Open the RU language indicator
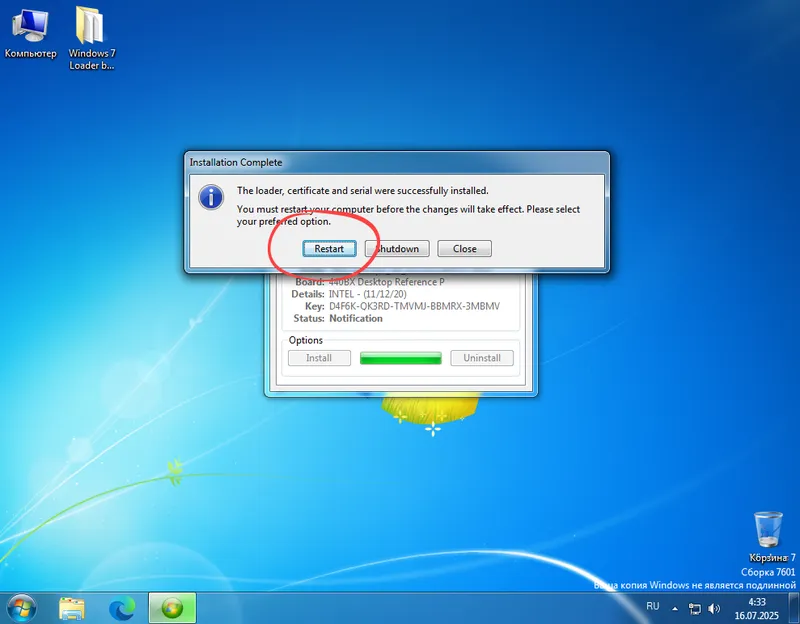 coord(652,607)
